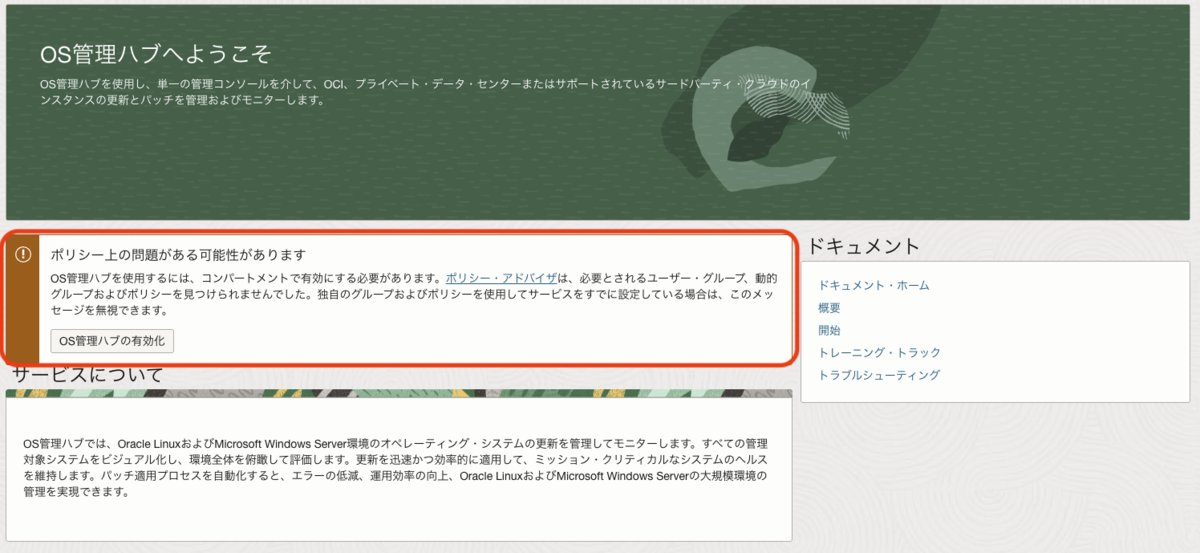Open the 概要 documentation link

829,308
